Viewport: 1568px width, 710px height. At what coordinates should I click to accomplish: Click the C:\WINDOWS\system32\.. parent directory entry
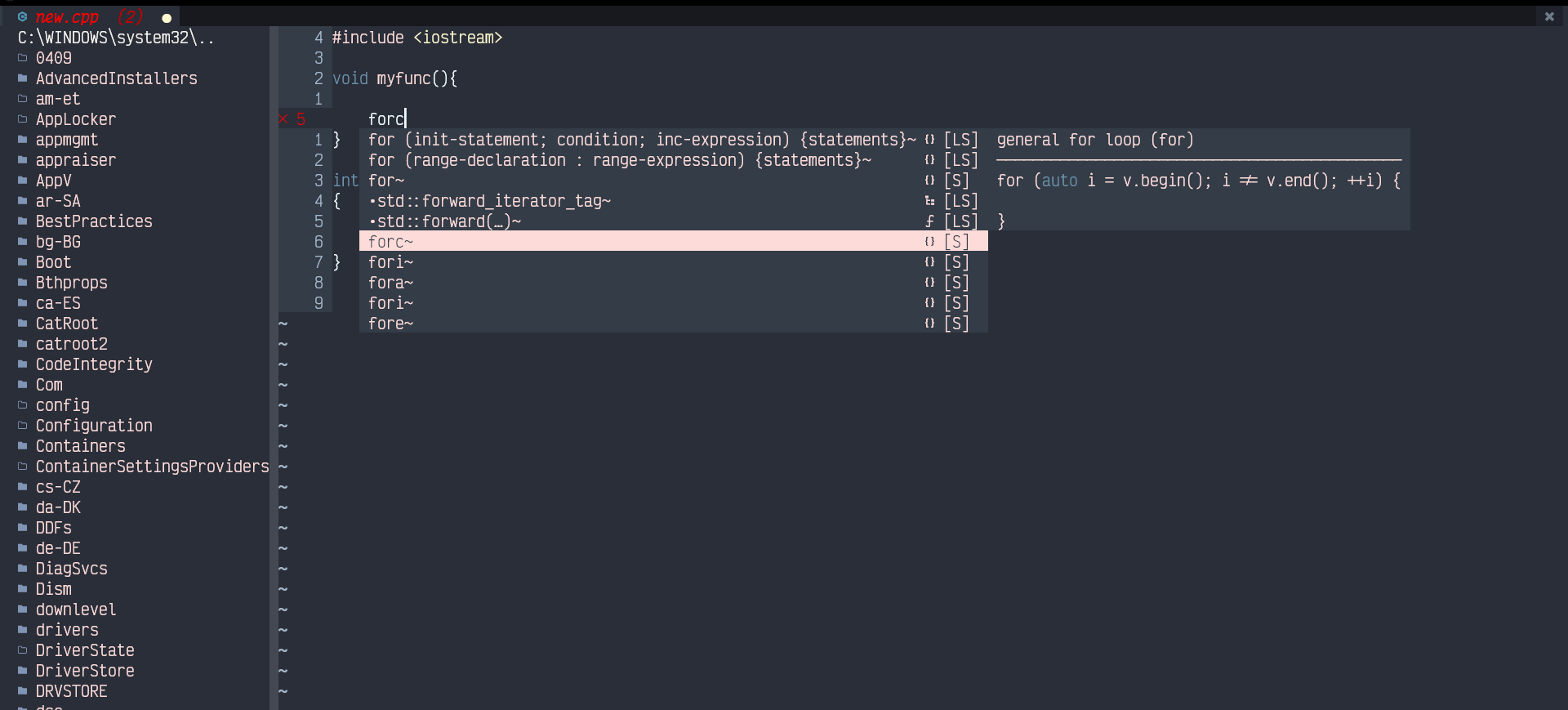[x=114, y=37]
